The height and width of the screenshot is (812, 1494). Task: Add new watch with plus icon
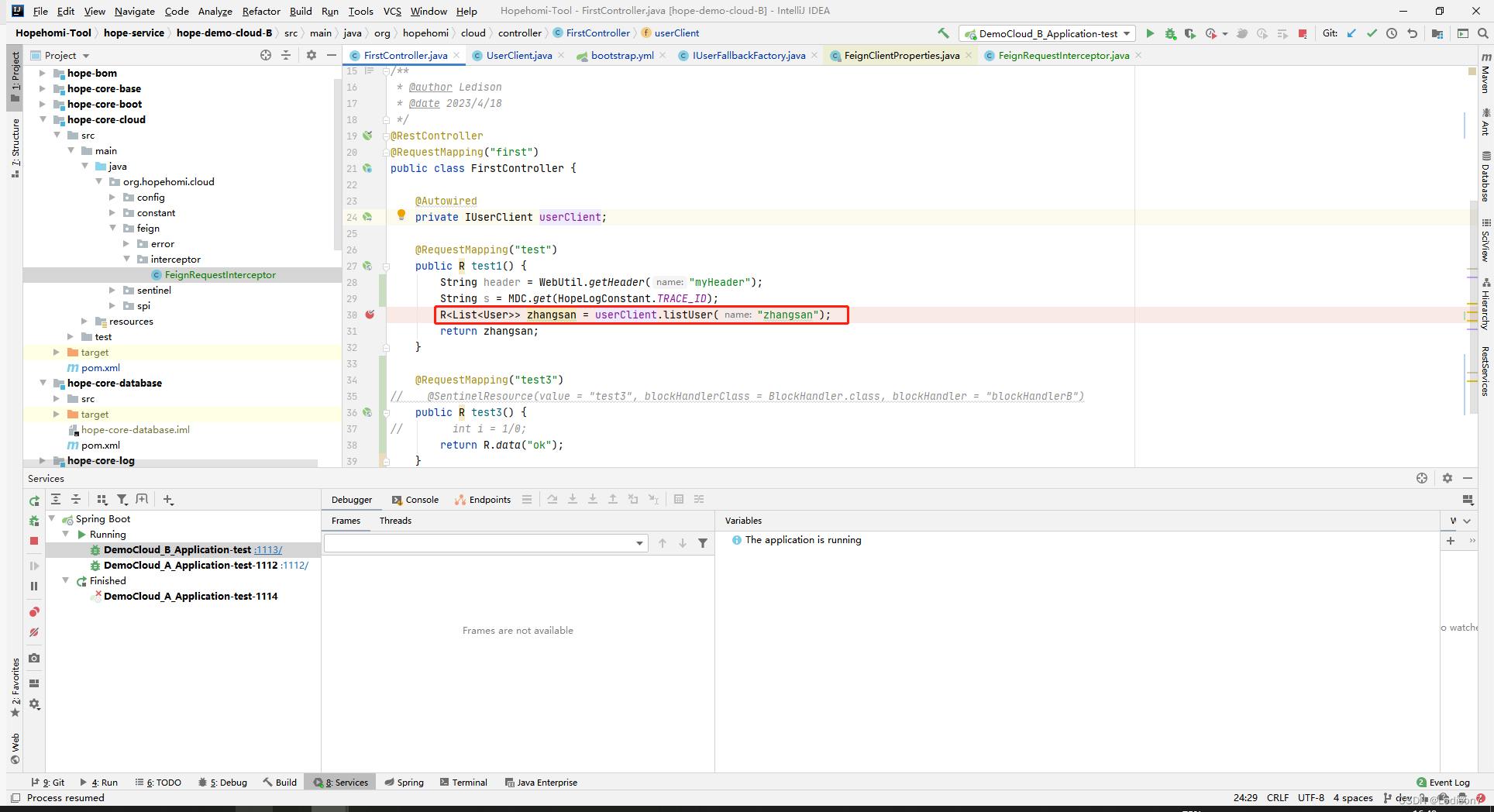pos(1451,541)
